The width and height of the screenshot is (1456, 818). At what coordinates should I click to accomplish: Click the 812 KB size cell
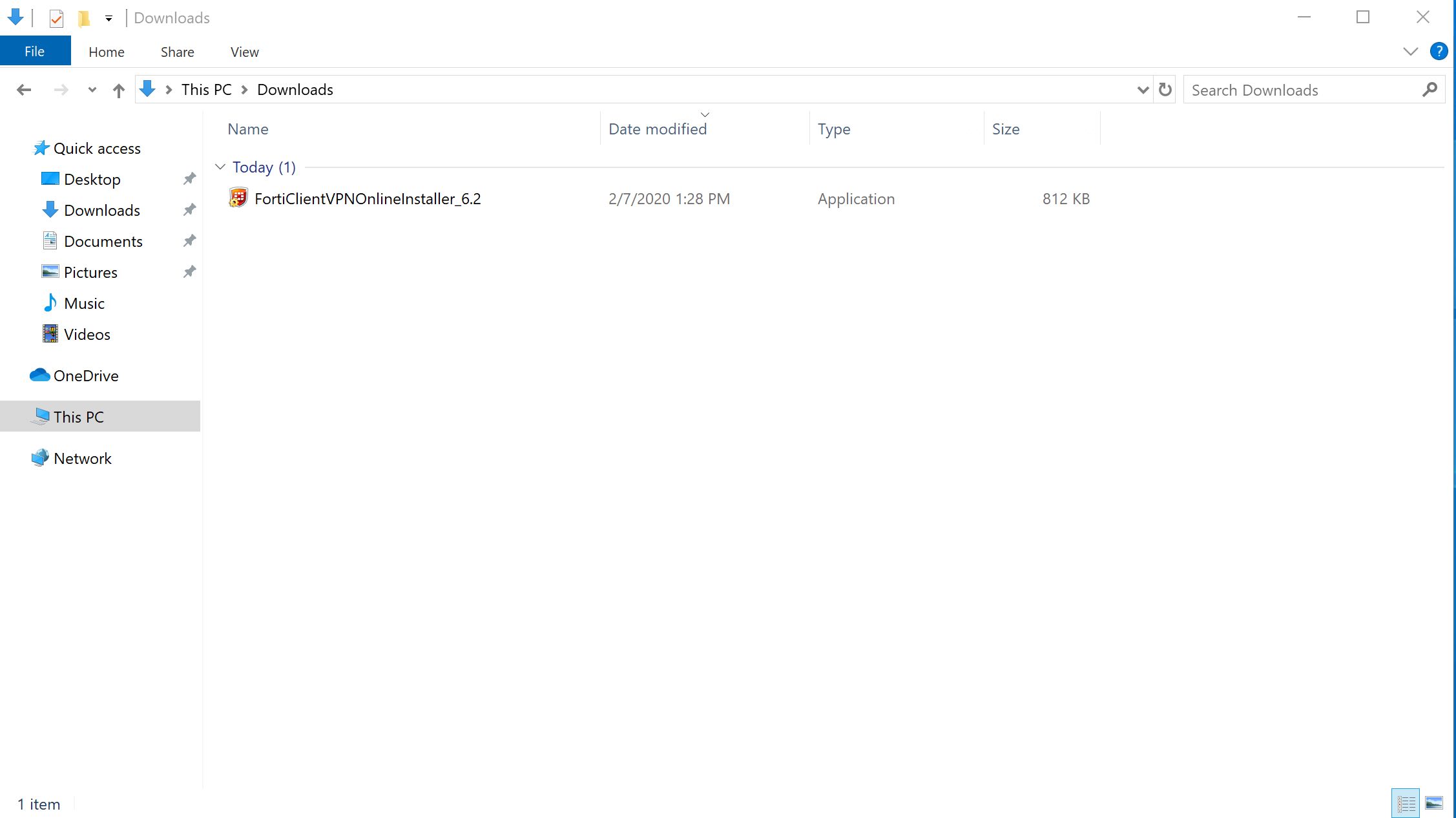pyautogui.click(x=1066, y=198)
